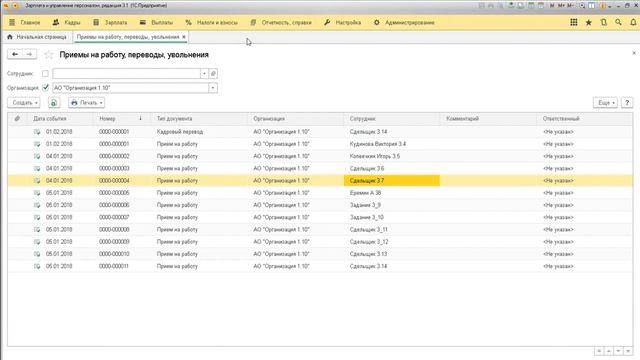Open the Создать dropdown button

point(24,103)
